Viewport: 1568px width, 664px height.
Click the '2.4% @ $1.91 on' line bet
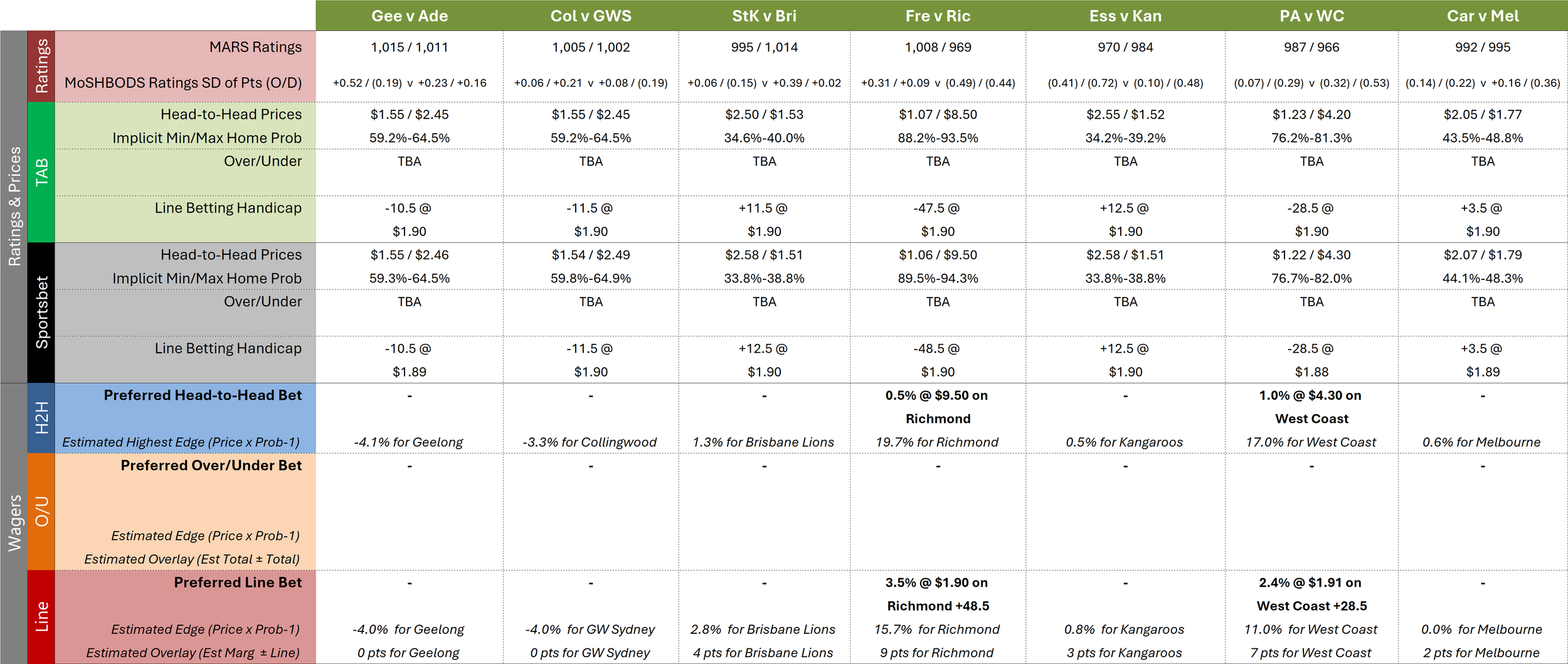click(1310, 582)
